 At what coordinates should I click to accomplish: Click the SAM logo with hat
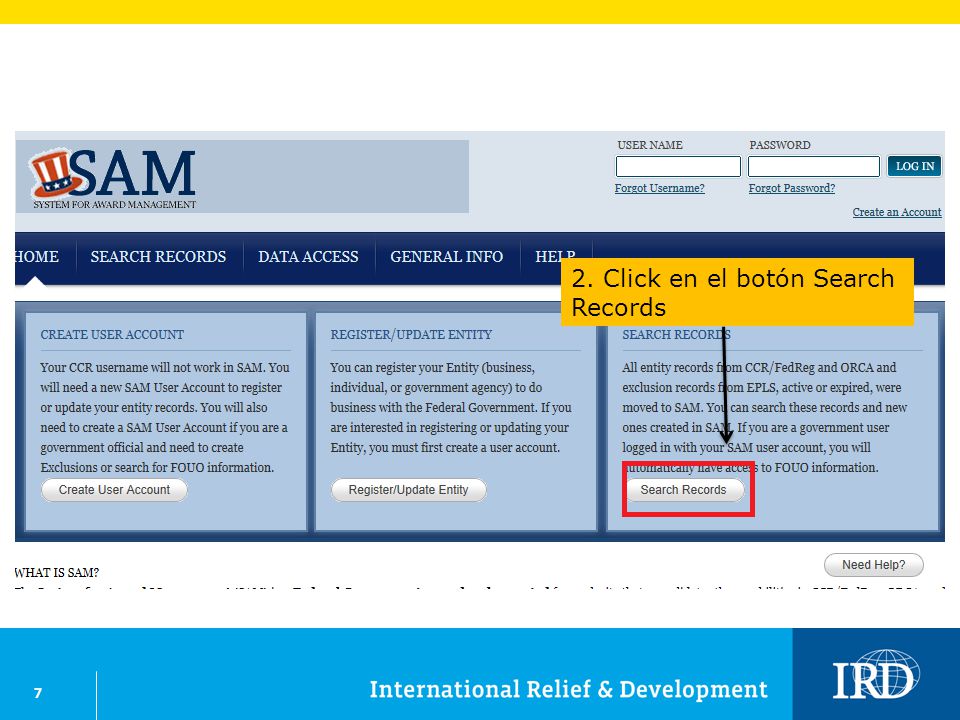114,178
